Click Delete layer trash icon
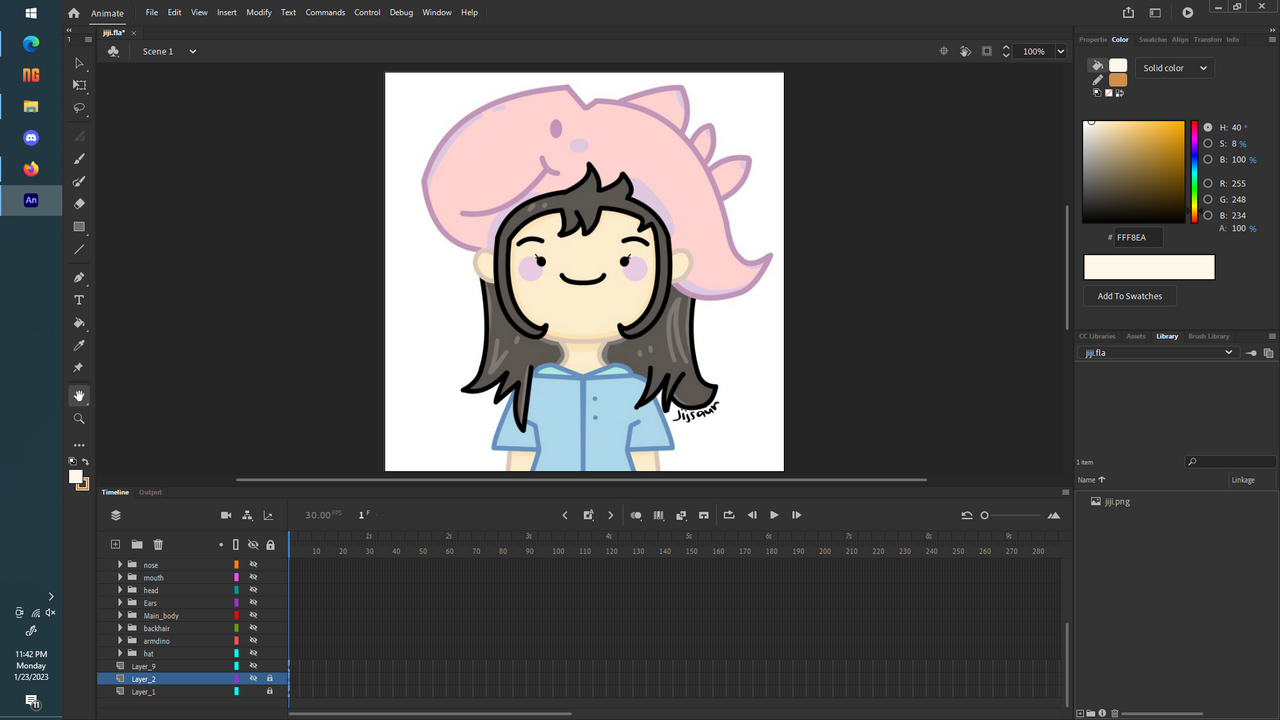 coord(158,544)
